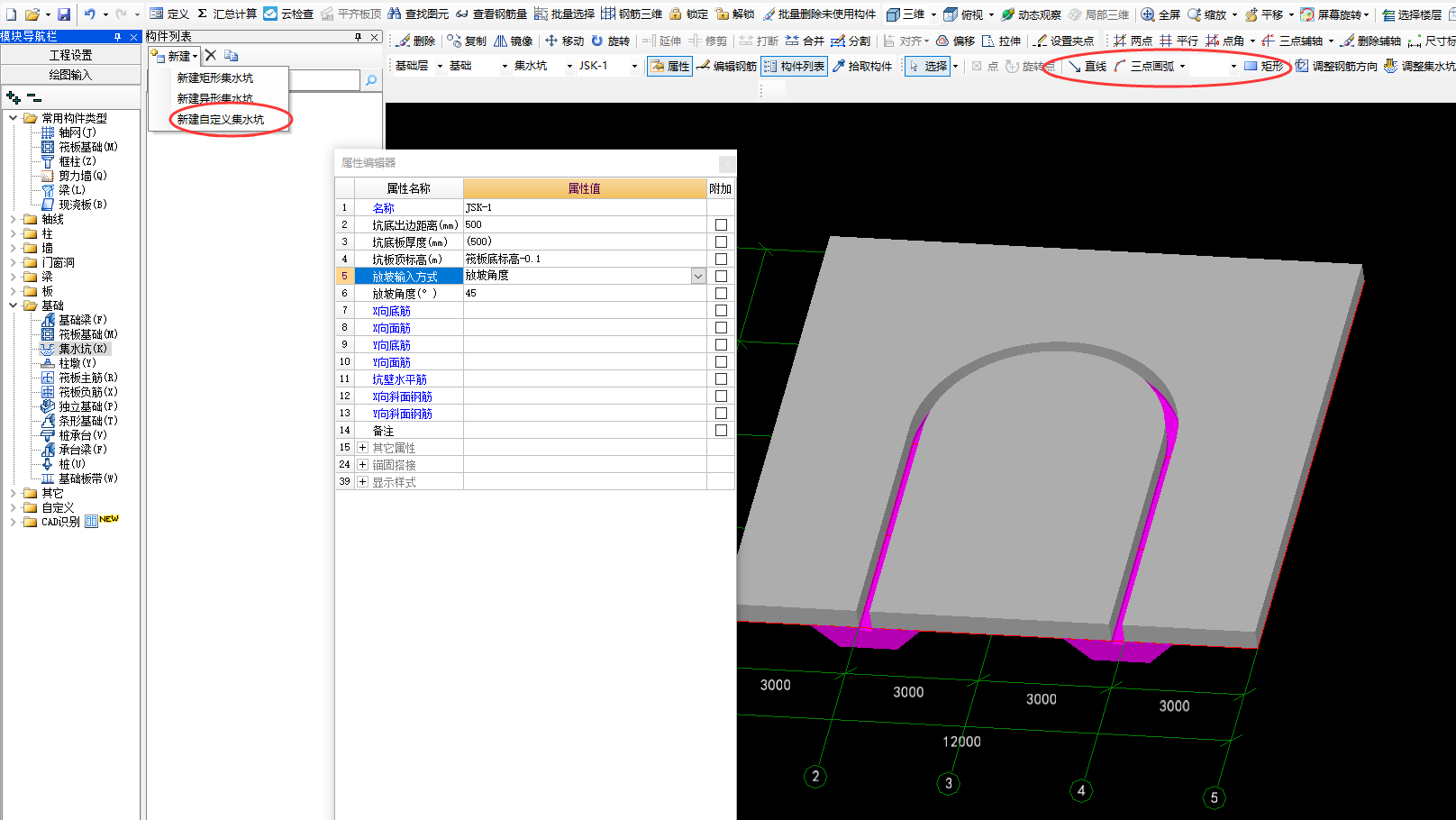Open 钢筋三维 rebar 3D view
1456x820 pixels.
(632, 14)
